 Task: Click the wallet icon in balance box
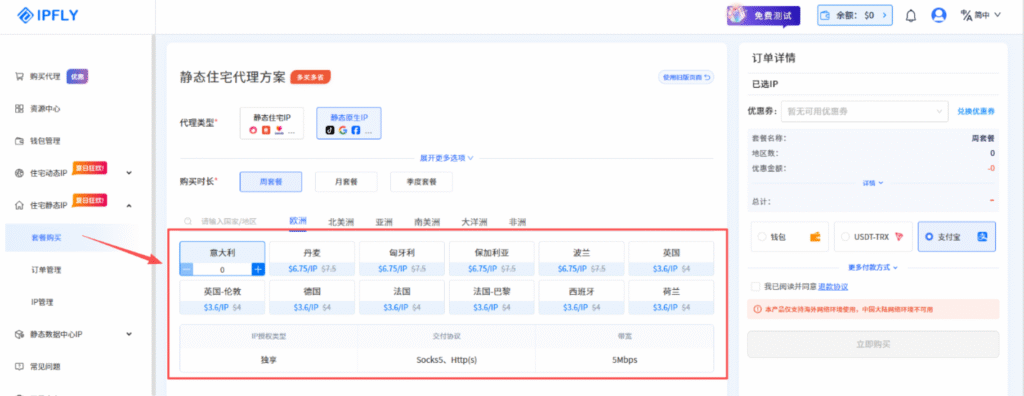click(826, 16)
